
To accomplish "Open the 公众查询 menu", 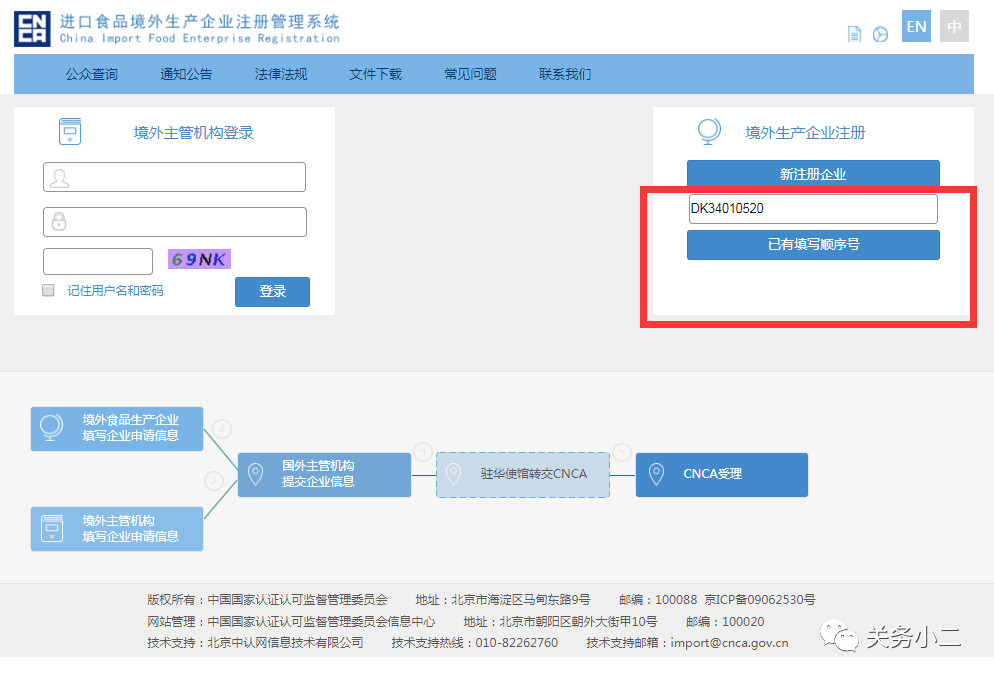I will 91,74.
